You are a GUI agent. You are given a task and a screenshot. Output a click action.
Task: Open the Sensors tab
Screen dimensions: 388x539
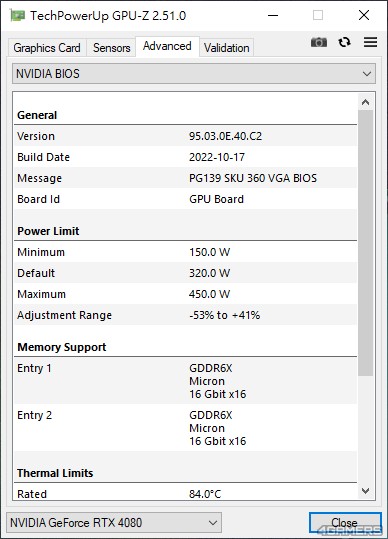(111, 48)
